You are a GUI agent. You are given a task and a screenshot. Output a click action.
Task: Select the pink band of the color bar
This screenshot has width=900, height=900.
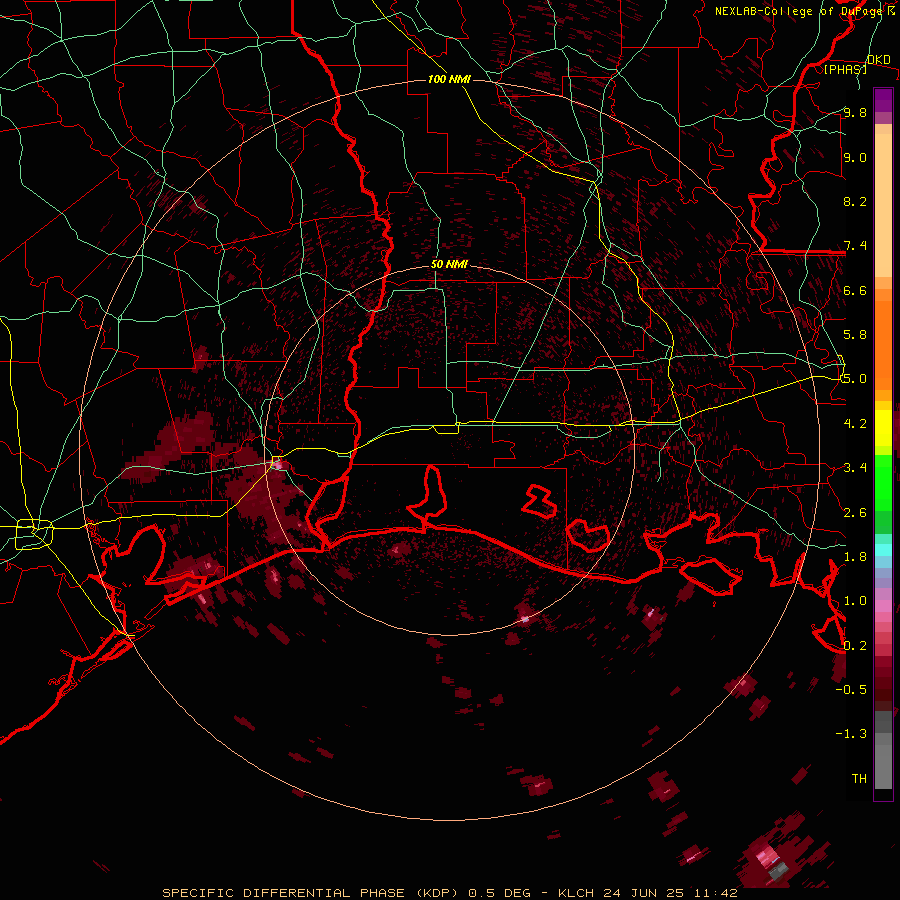(883, 606)
